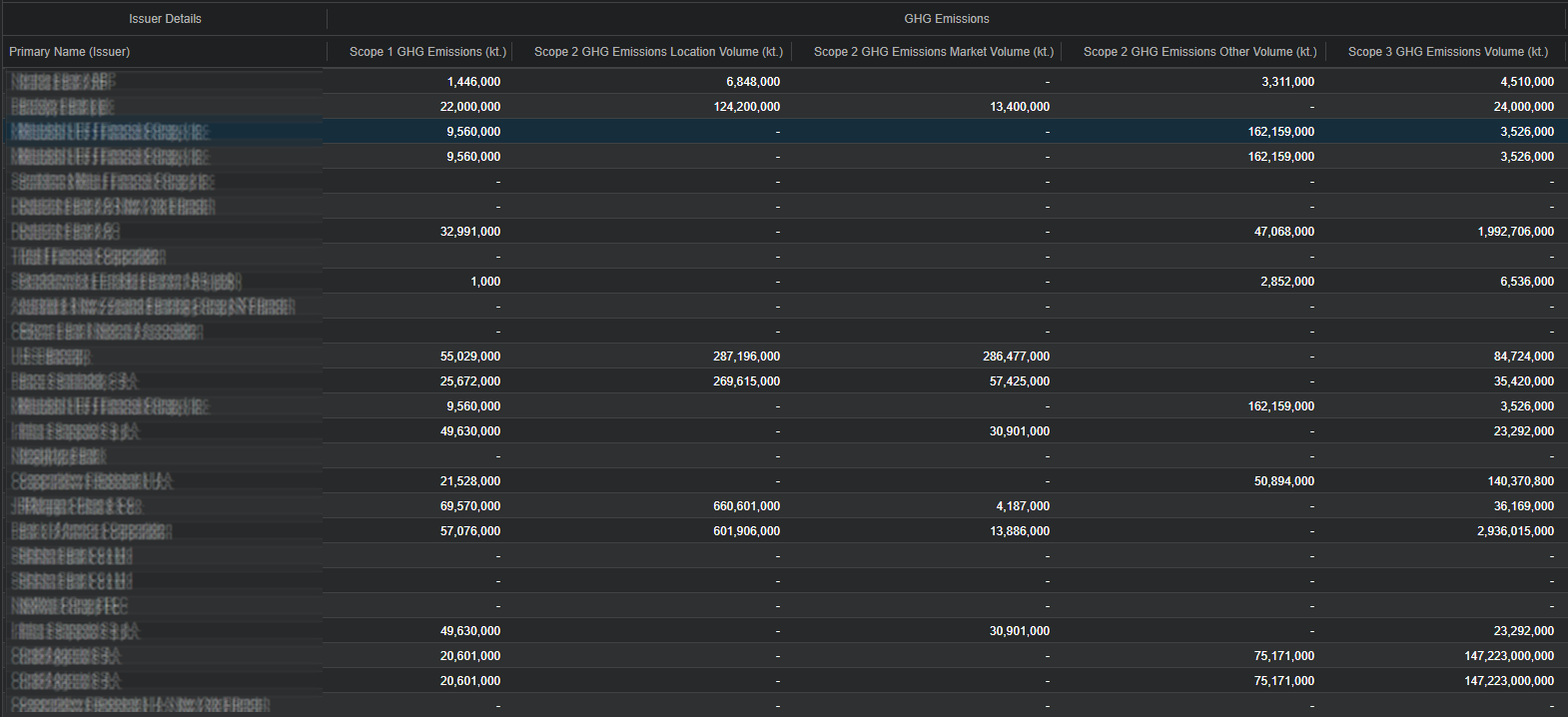The height and width of the screenshot is (717, 1568).
Task: Select the cell reading 2,852,000
Action: 1288,282
